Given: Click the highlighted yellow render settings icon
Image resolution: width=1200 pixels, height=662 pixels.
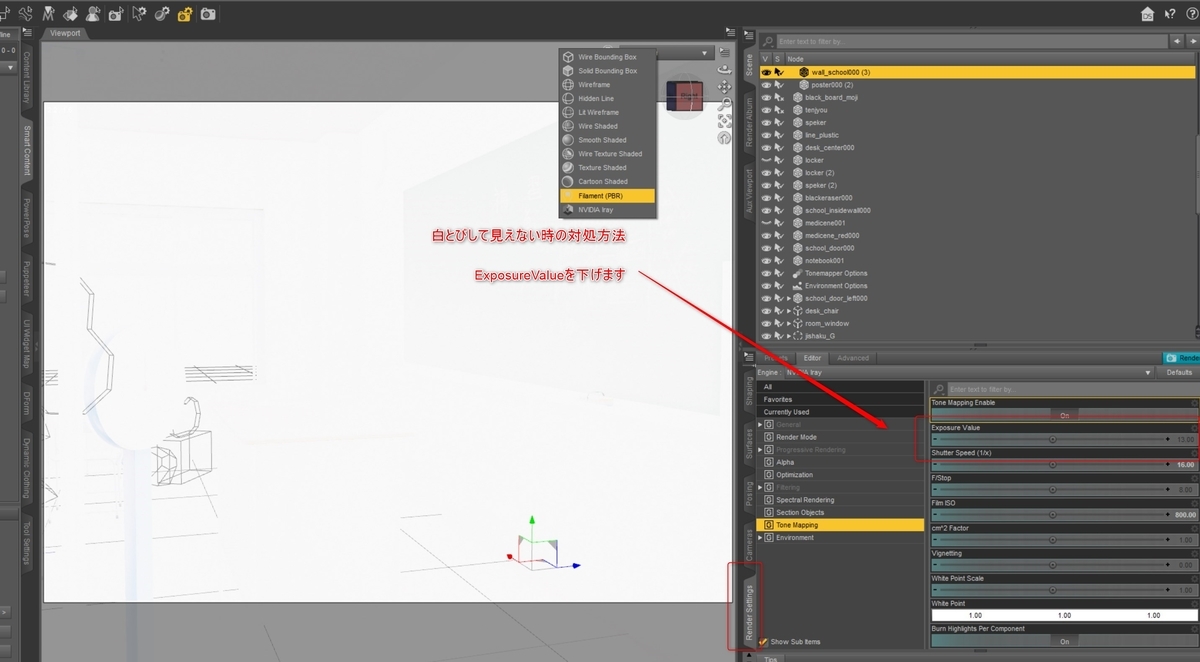Looking at the screenshot, I should (x=185, y=14).
